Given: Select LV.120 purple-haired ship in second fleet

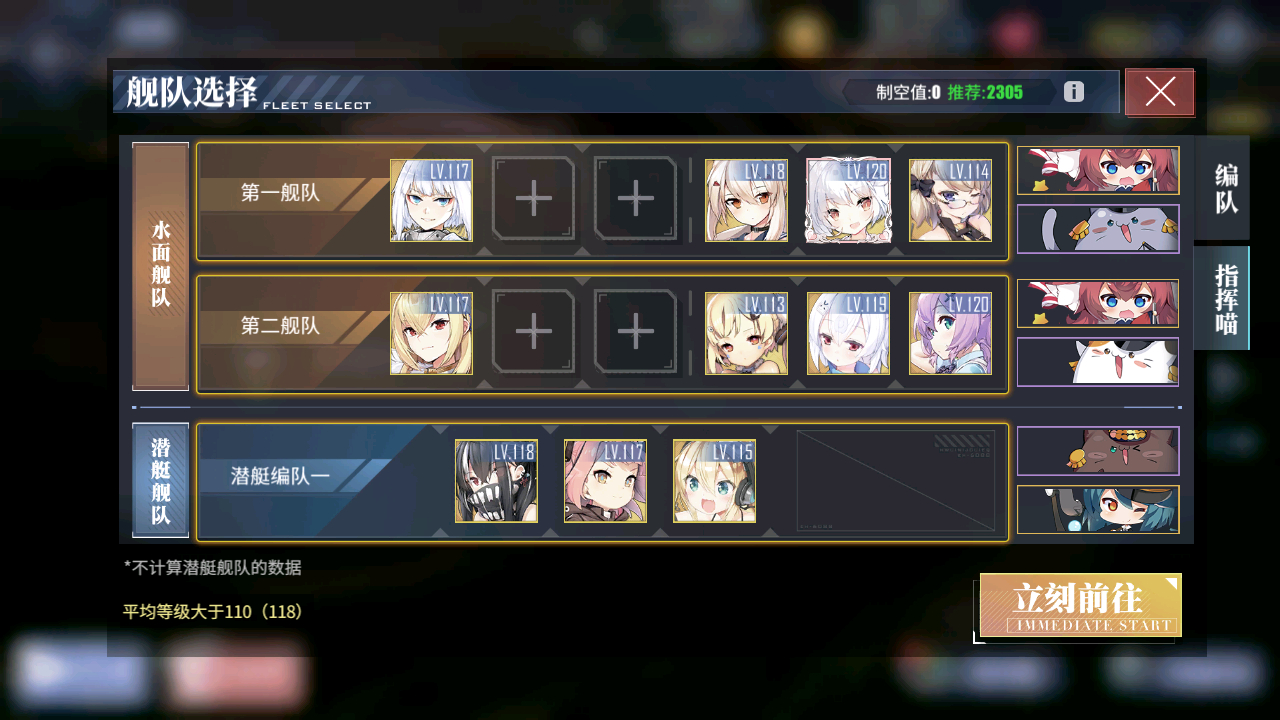Looking at the screenshot, I should tap(950, 333).
